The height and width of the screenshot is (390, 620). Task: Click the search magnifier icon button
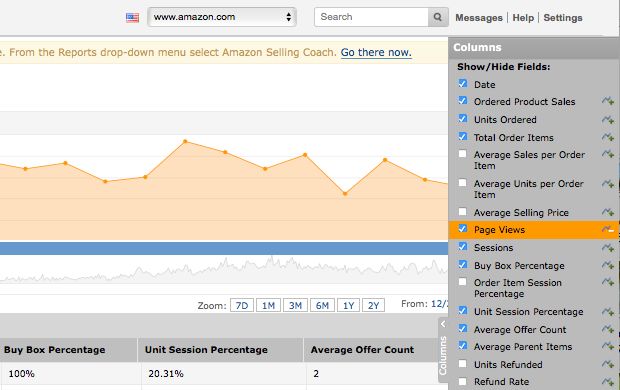coord(438,17)
